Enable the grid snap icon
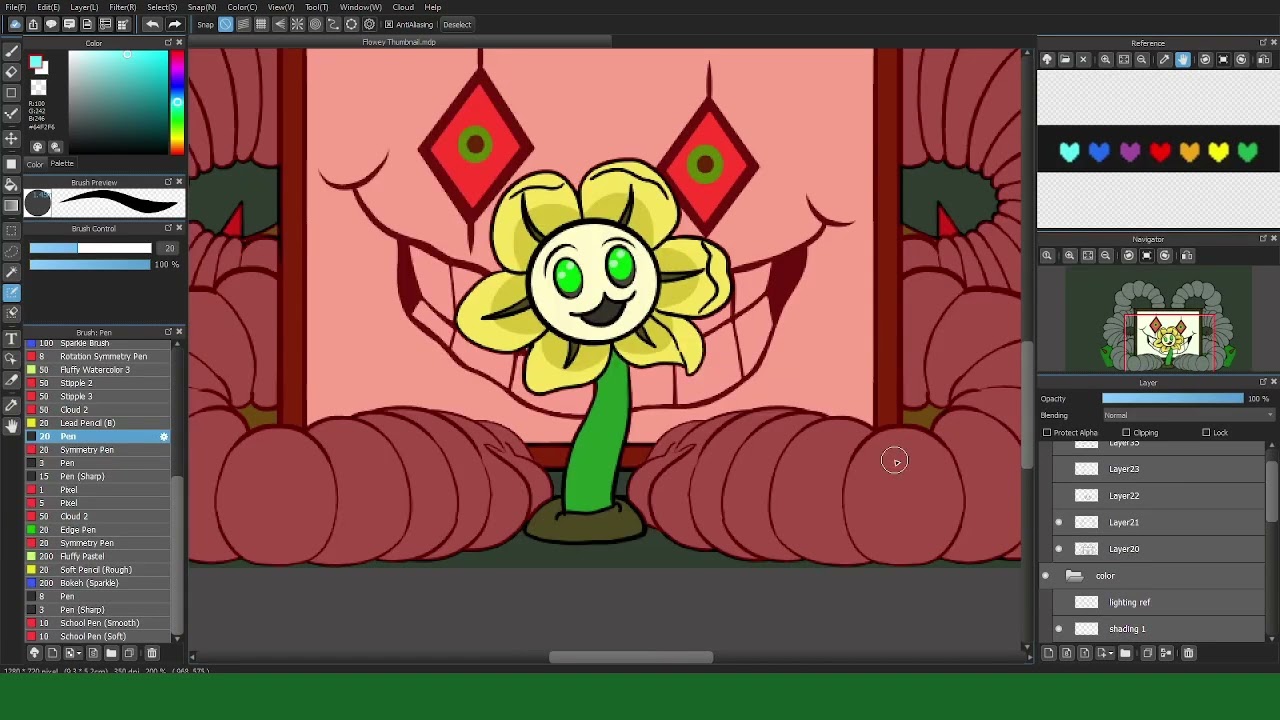The width and height of the screenshot is (1280, 720). tap(261, 24)
